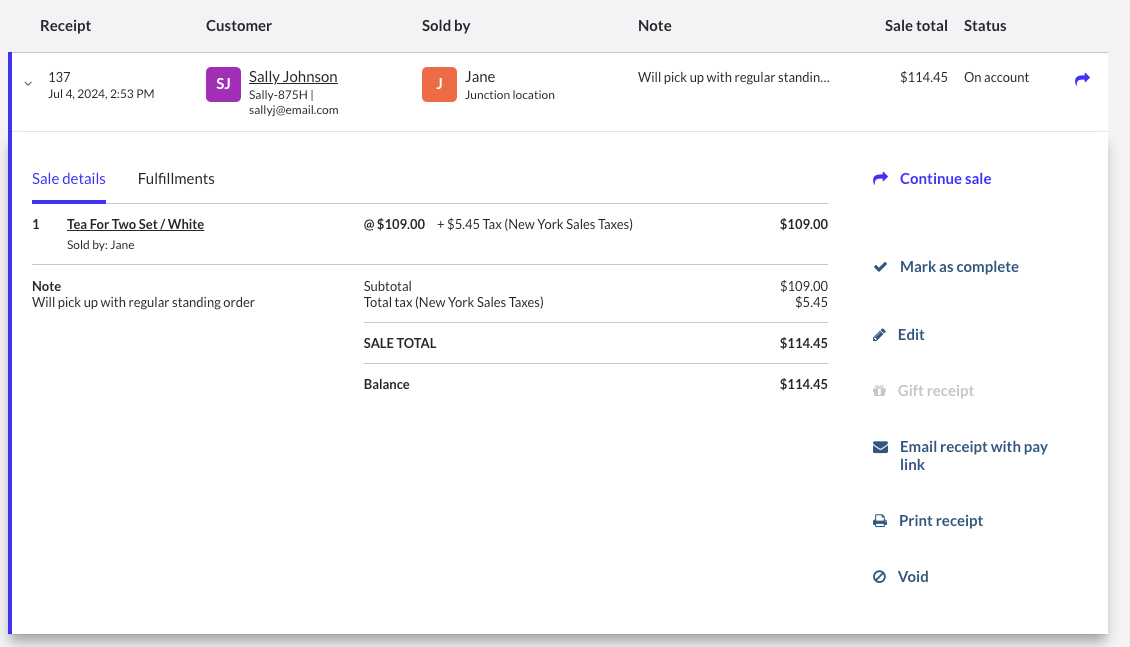Collapse receipt 137 row with chevron
Screen dimensions: 1130x647
coord(28,84)
